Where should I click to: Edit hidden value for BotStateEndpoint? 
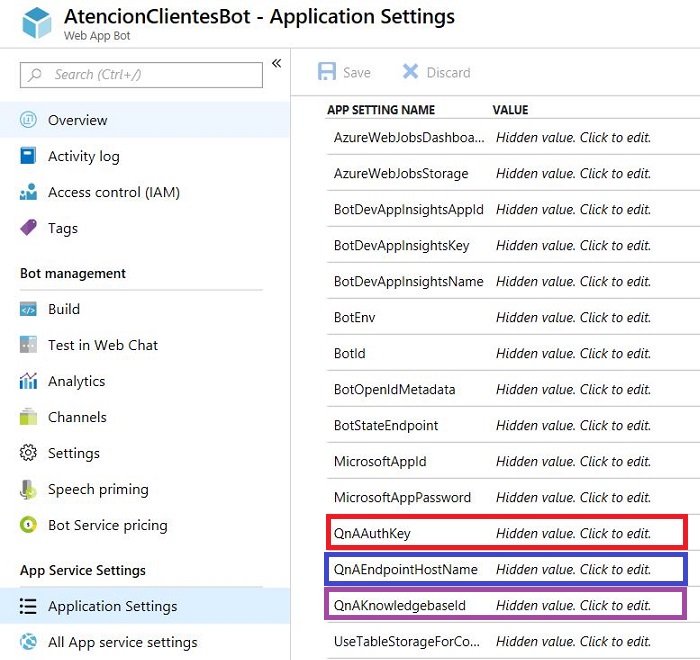(x=573, y=425)
